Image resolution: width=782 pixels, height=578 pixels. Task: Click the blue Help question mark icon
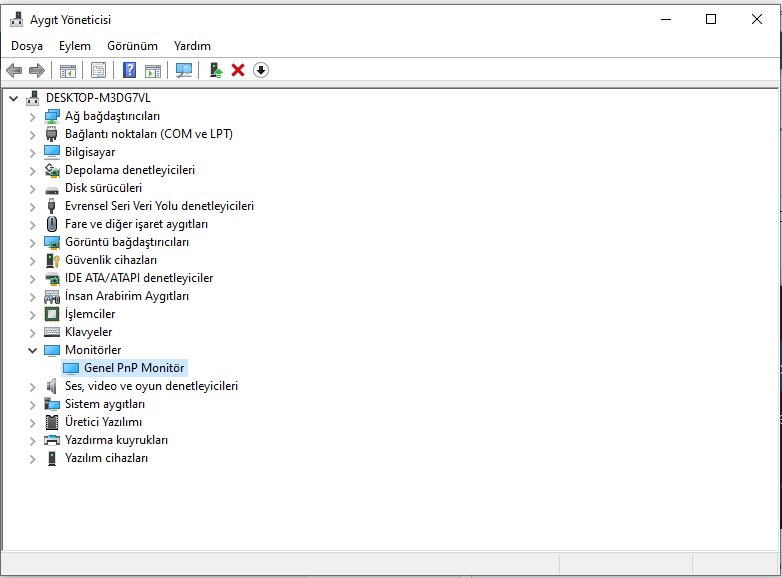(129, 70)
